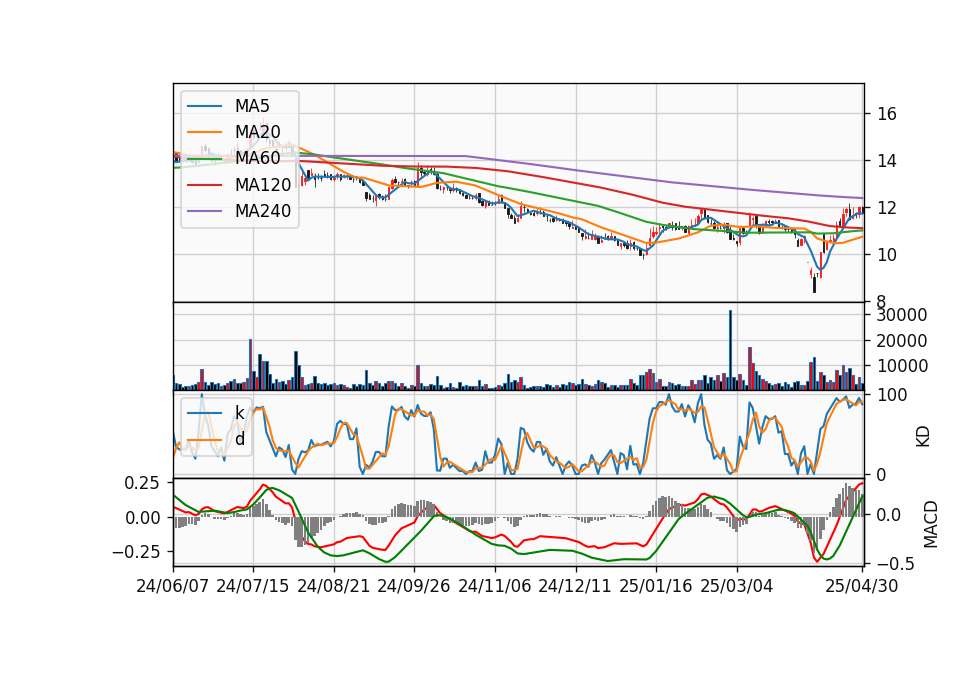Click the volume axis value 20000
The image size is (960, 690).
point(902,341)
